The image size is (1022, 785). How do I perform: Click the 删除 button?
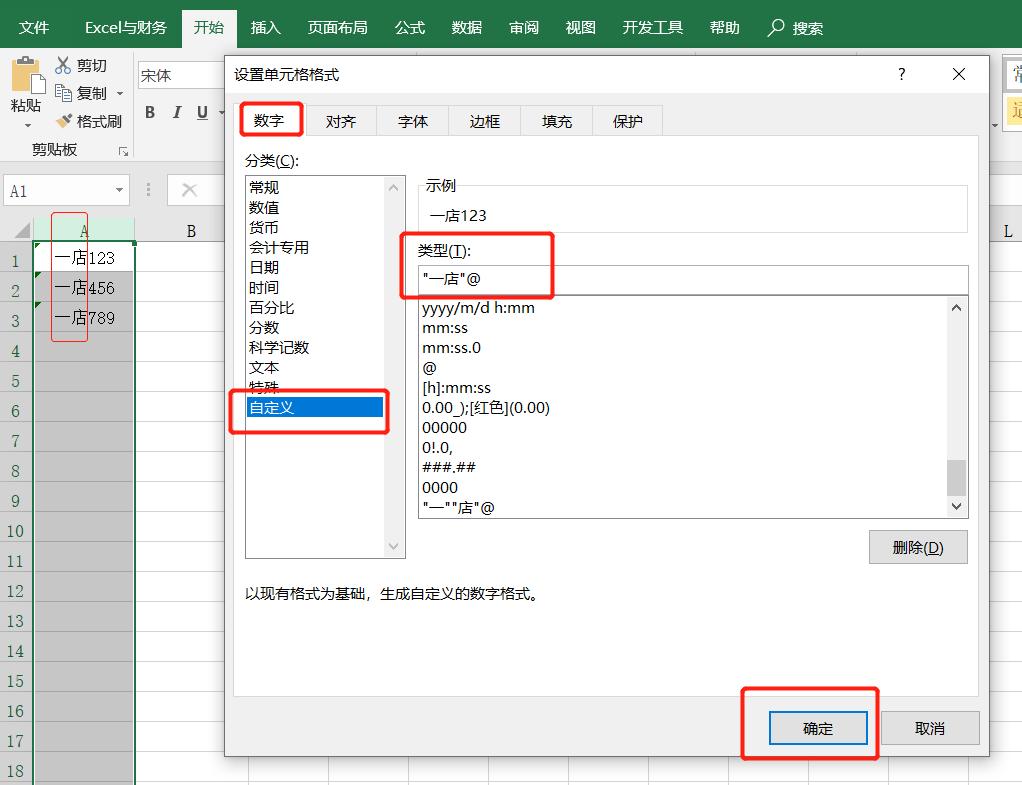point(917,546)
